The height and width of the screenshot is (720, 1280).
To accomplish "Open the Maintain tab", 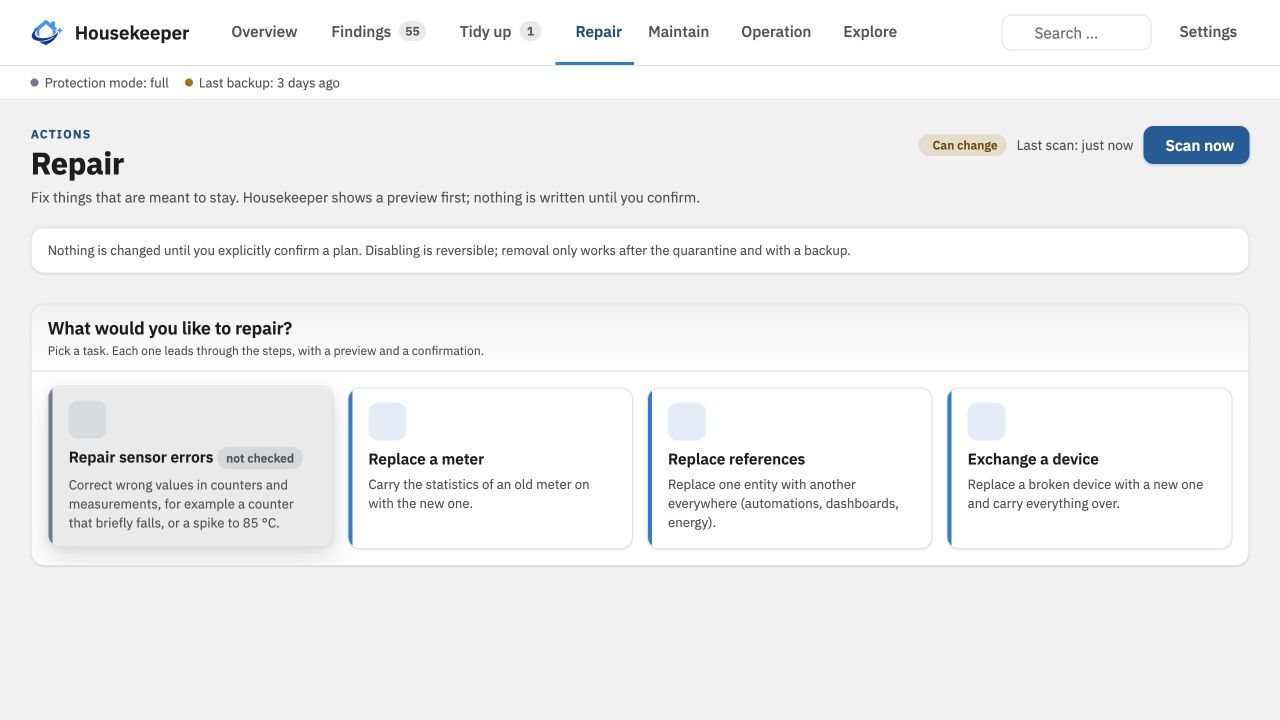I will (x=679, y=32).
